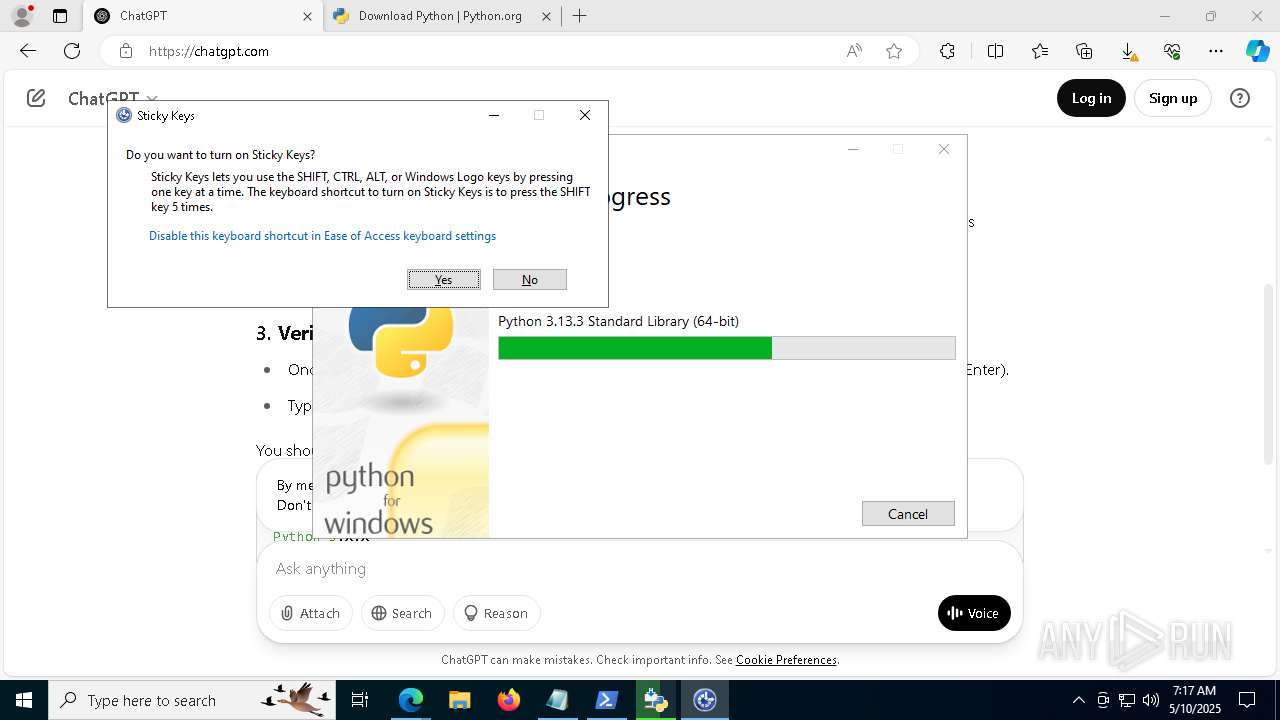Image resolution: width=1280 pixels, height=720 pixels.
Task: Open Ease of Access keyboard settings link
Action: 322,236
